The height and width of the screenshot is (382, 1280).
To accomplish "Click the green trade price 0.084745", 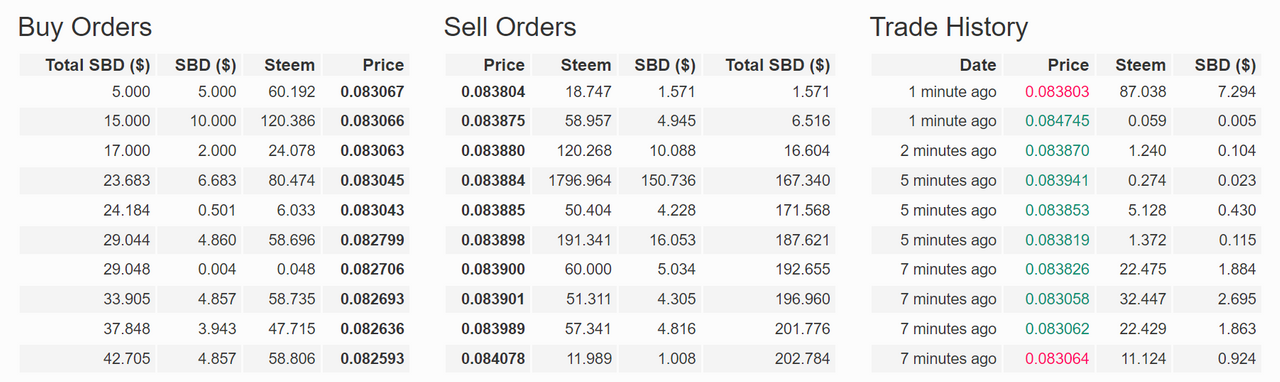I will [x=1056, y=121].
